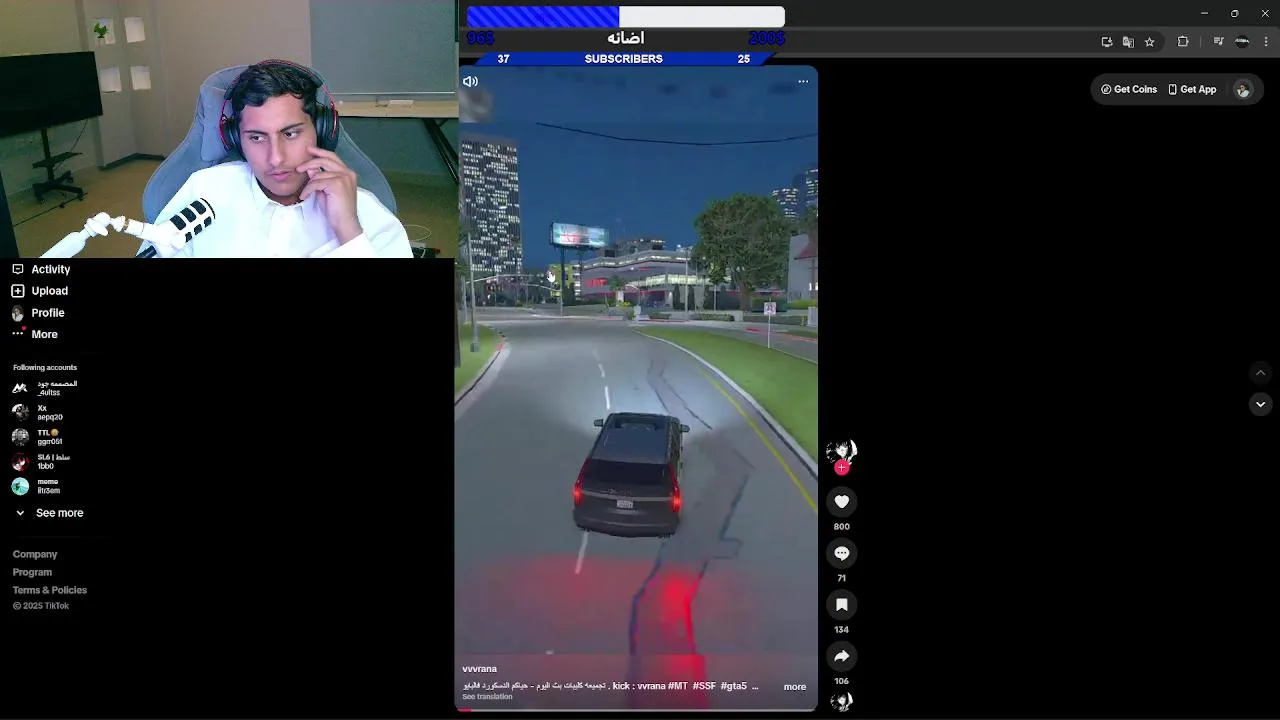Screen dimensions: 1280x720
Task: Expand Terms & Policies footer section
Action: click(50, 590)
